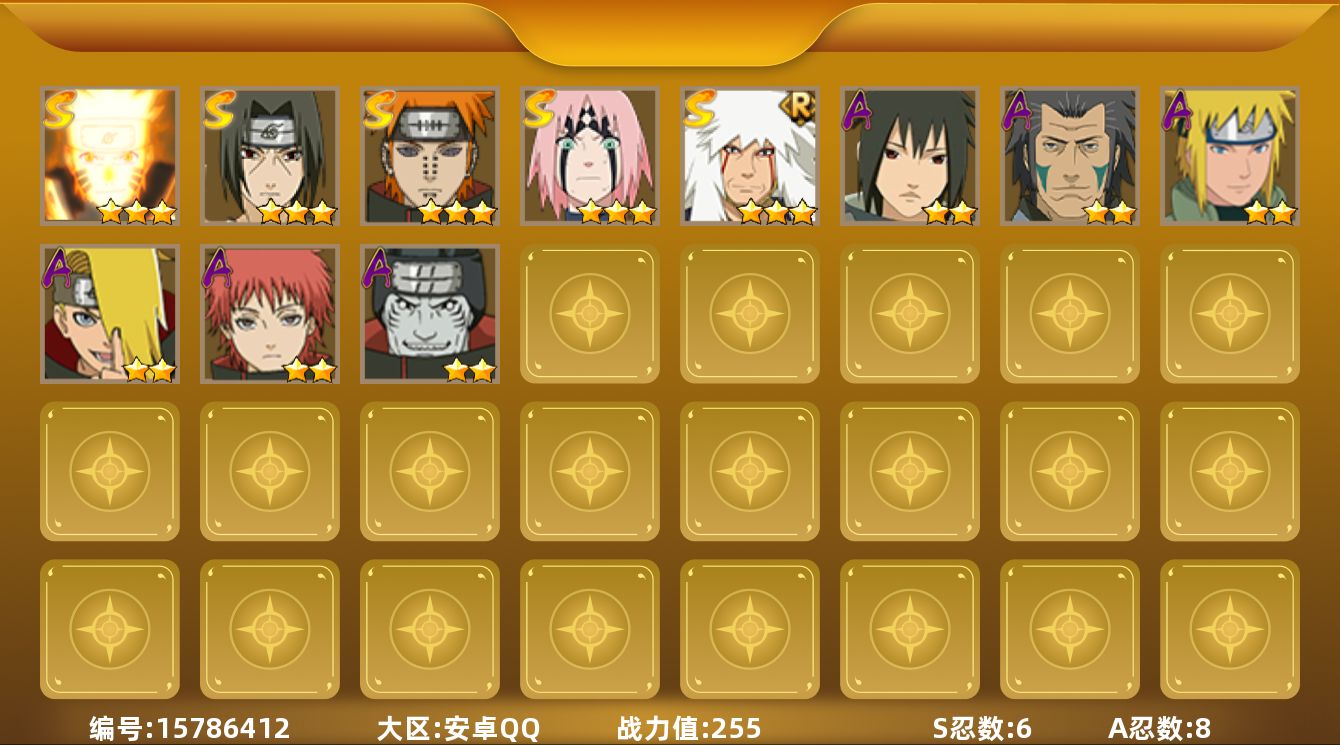1340x745 pixels.
Task: Open the white-haired S-rank ninja card
Action: coord(750,155)
